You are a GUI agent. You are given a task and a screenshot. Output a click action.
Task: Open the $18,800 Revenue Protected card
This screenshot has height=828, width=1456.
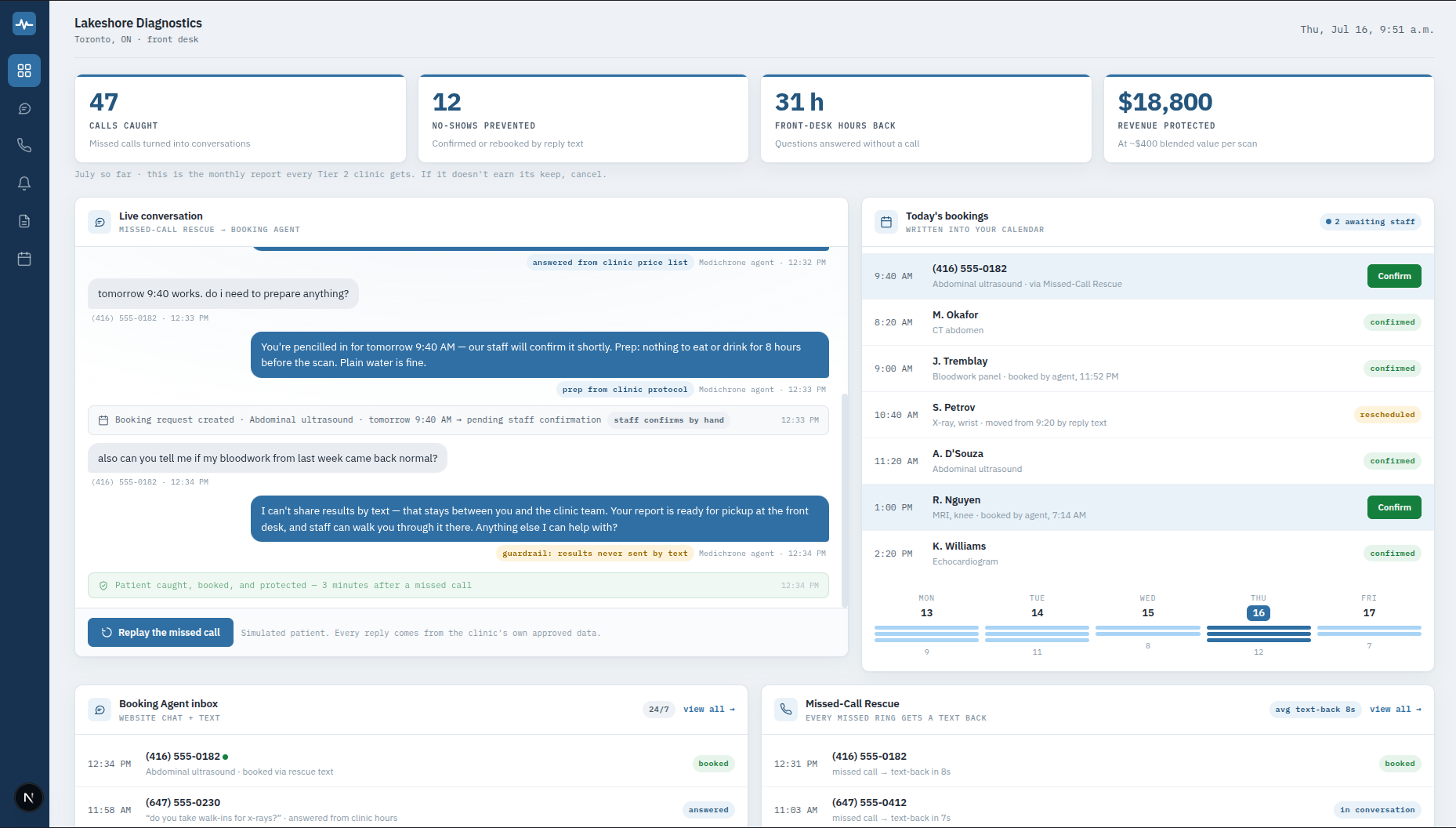(1269, 118)
